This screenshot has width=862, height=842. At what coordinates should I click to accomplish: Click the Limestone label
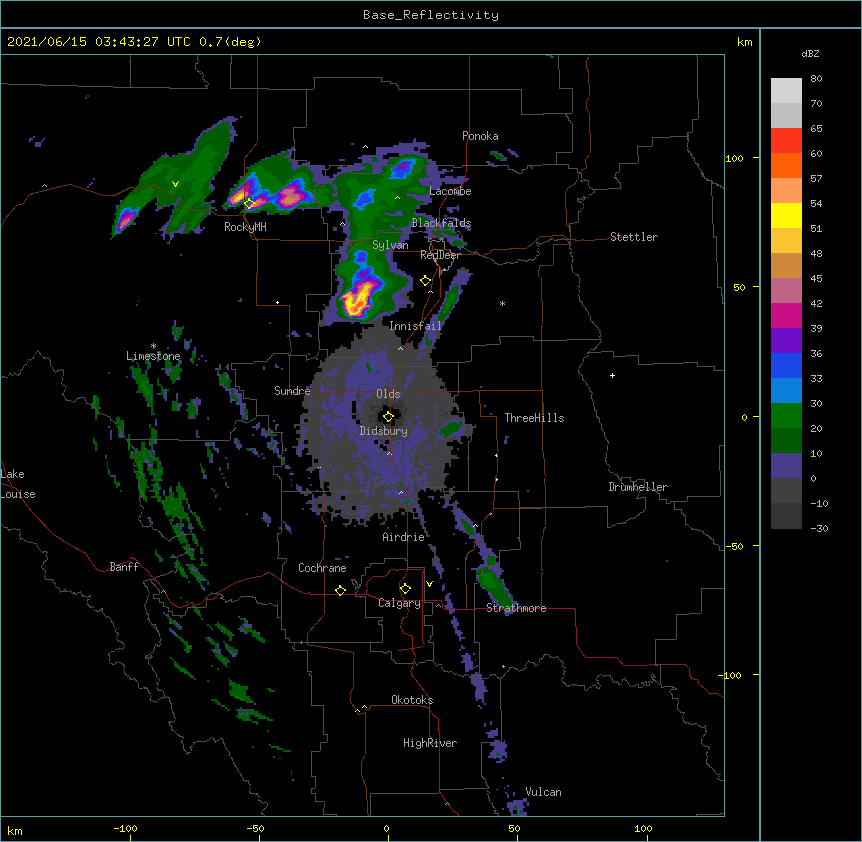(x=153, y=356)
